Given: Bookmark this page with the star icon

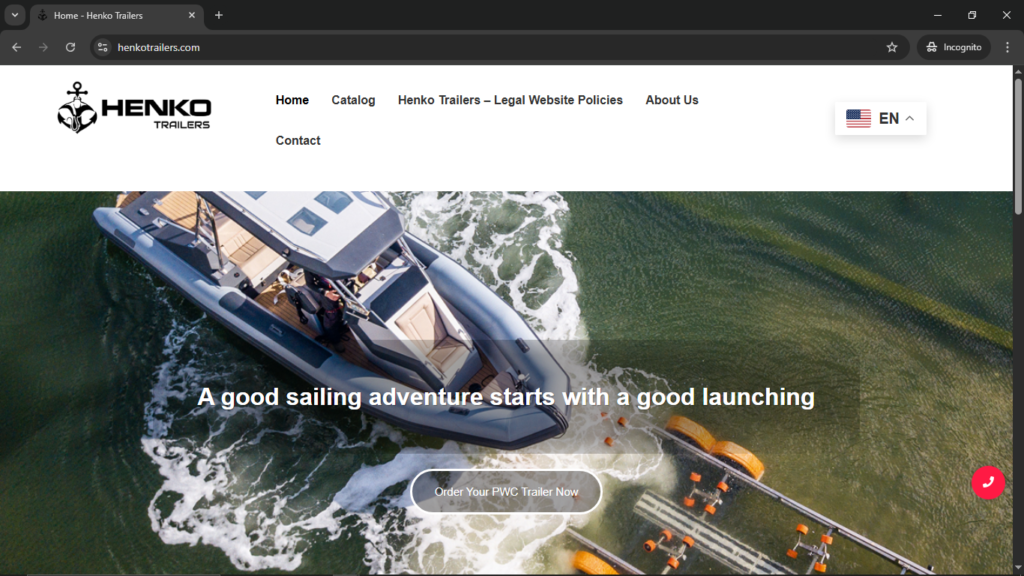Looking at the screenshot, I should tap(892, 47).
